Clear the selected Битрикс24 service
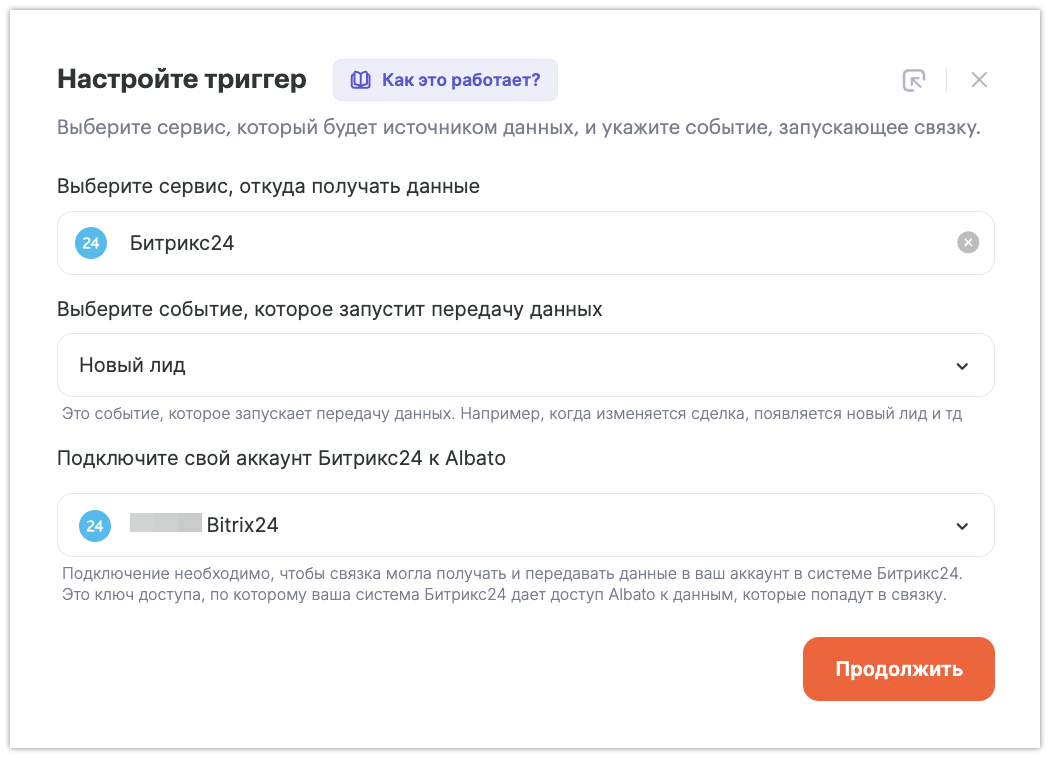Screen dimensions: 1050x758 [967, 242]
